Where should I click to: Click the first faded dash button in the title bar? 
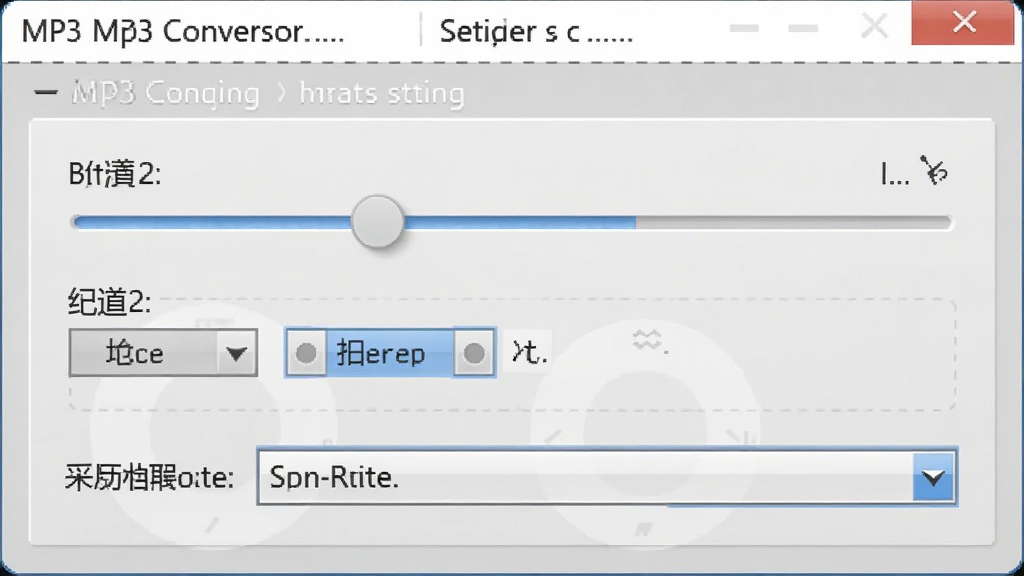point(744,28)
